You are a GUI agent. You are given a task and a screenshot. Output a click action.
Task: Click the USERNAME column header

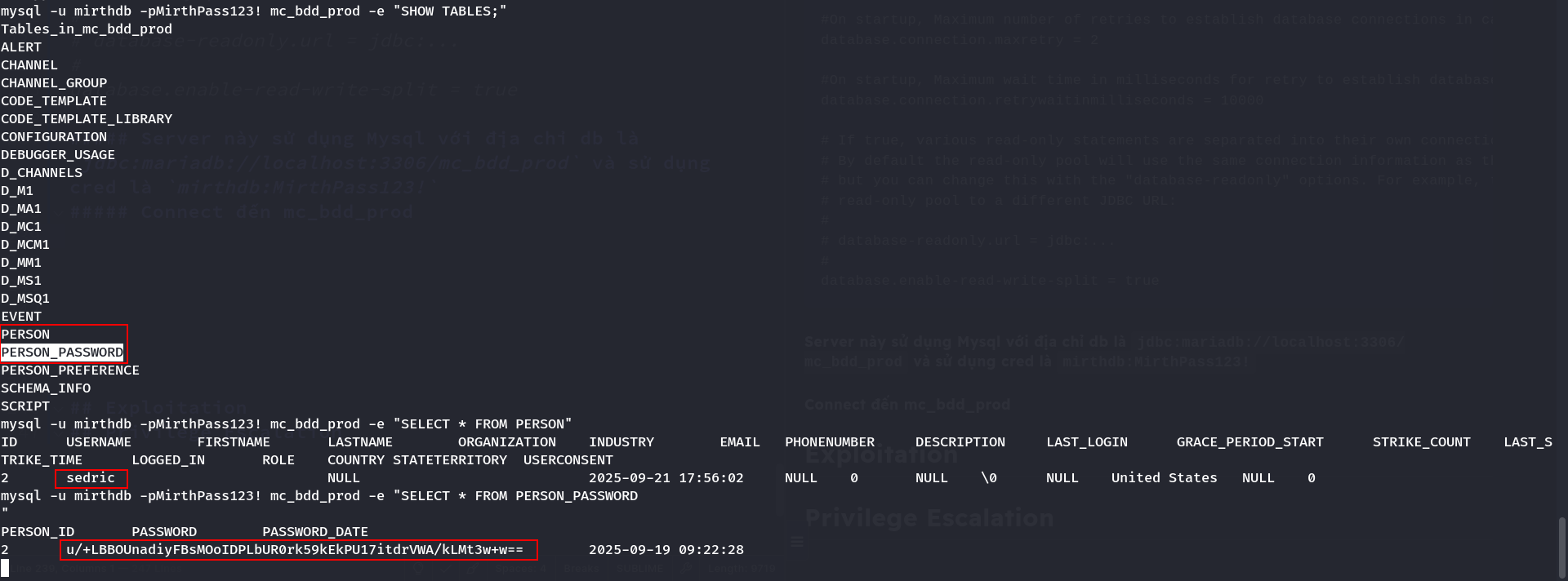(x=99, y=442)
